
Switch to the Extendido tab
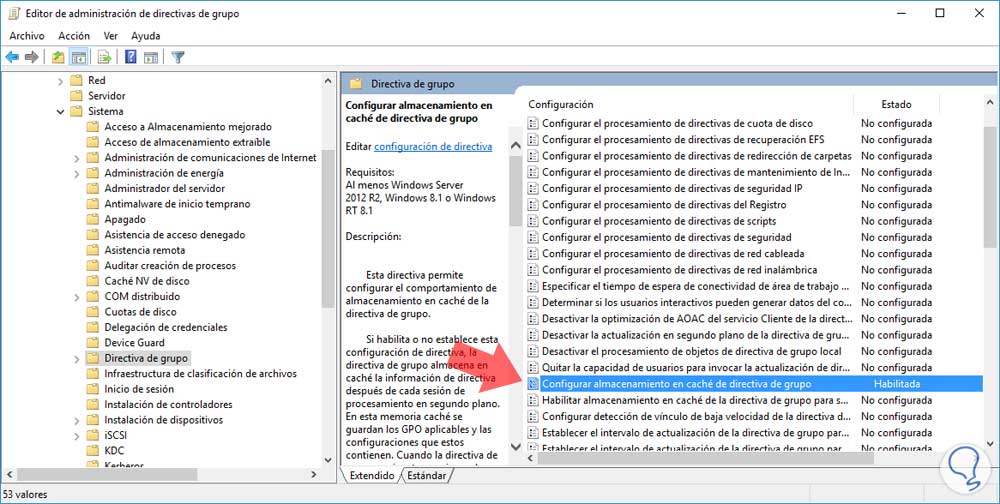[x=372, y=475]
